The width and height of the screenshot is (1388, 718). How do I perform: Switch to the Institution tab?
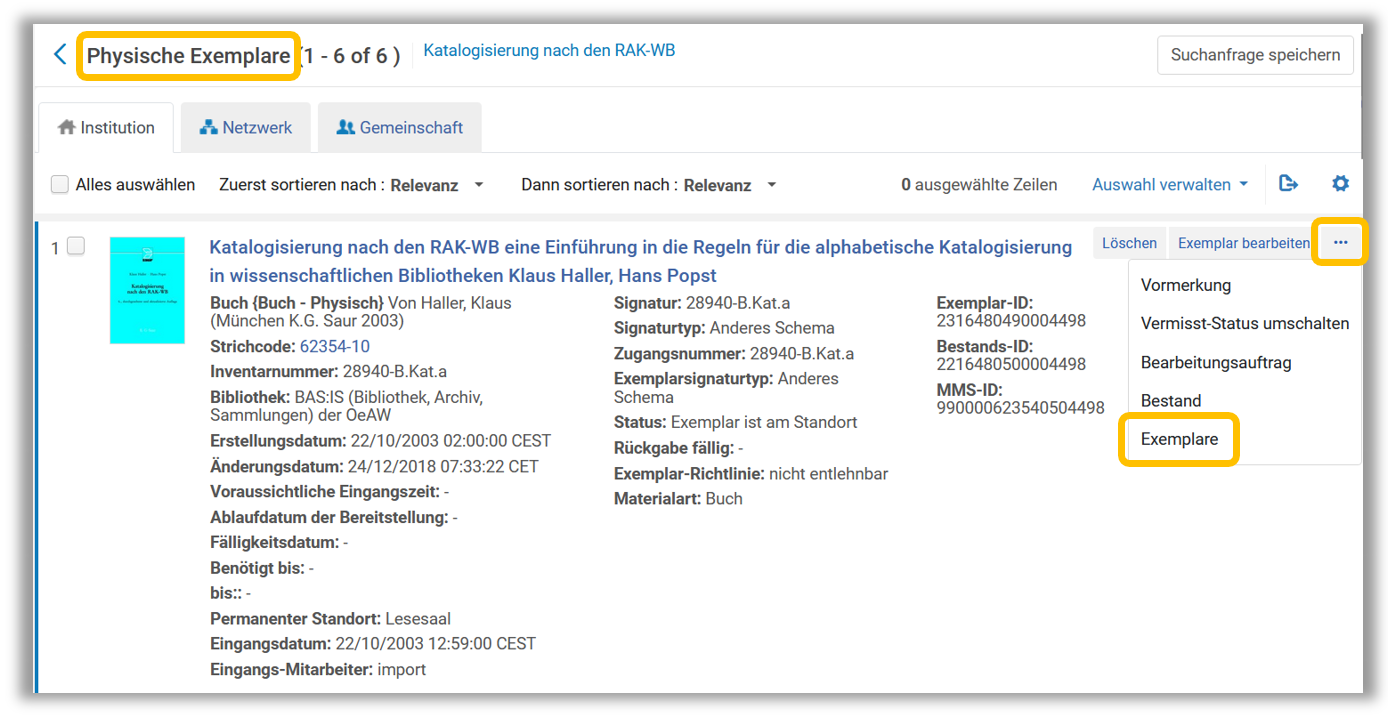[x=106, y=128]
